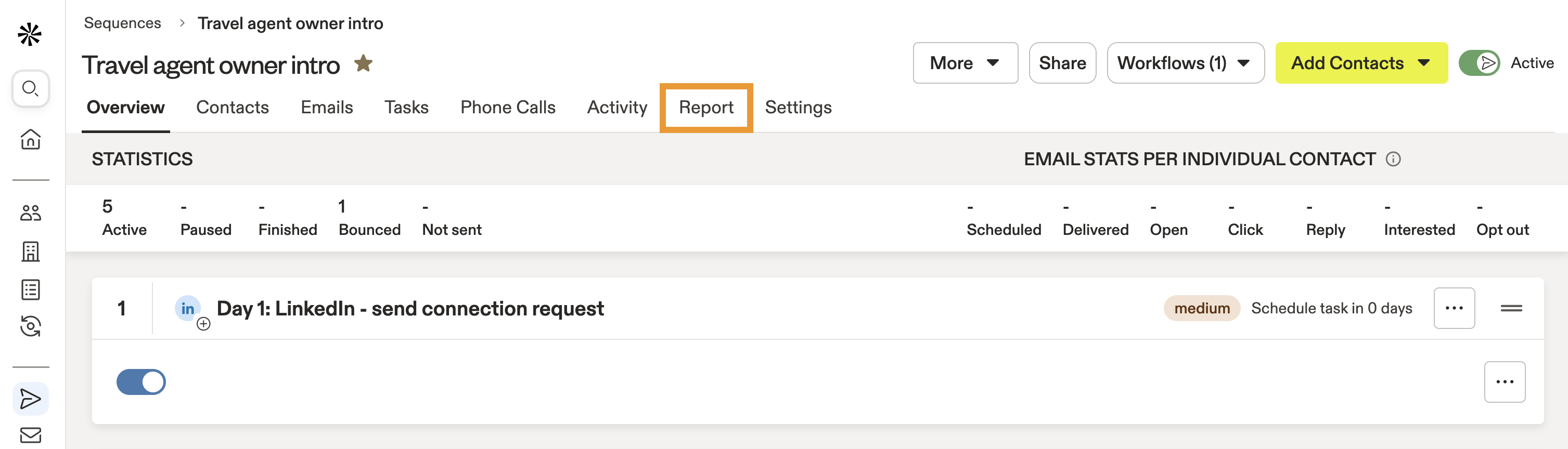Toggle the blue step enable switch
1568x449 pixels.
tap(141, 382)
